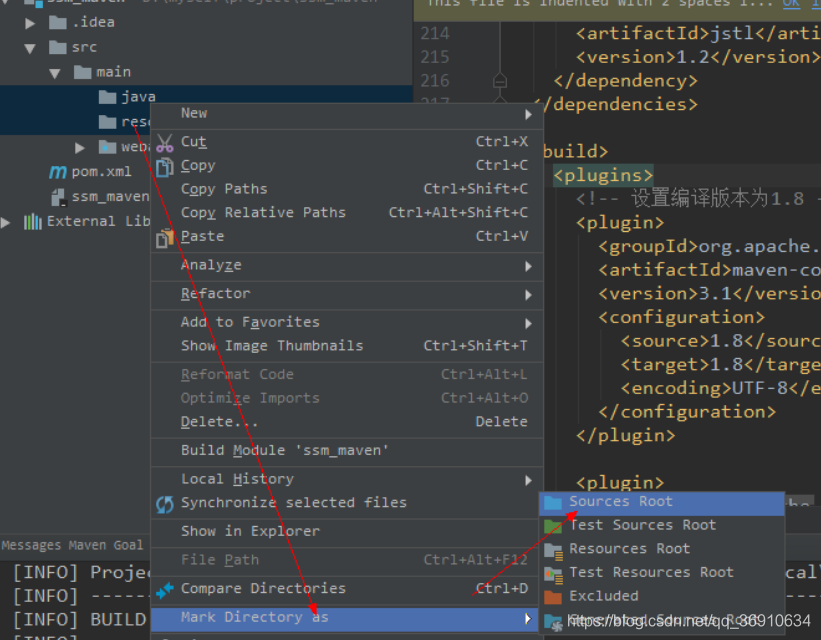Click the Cut scissors icon
Image resolution: width=821 pixels, height=640 pixels.
(x=164, y=142)
